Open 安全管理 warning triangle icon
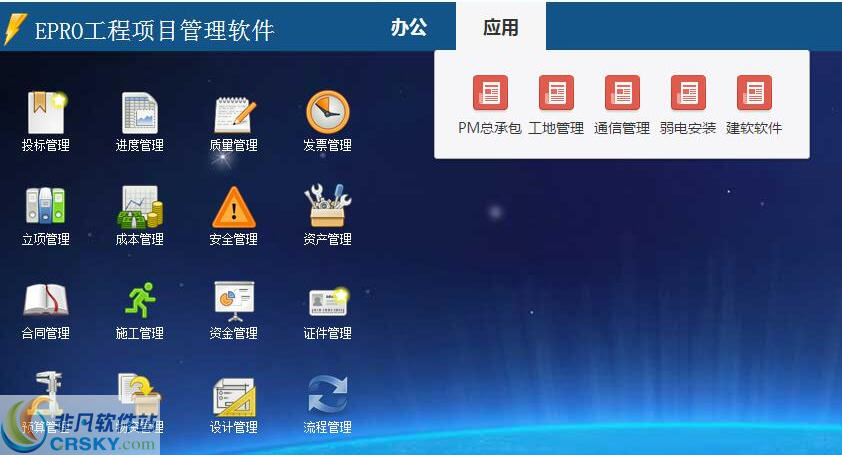Screen dimensions: 842x455 (234, 207)
